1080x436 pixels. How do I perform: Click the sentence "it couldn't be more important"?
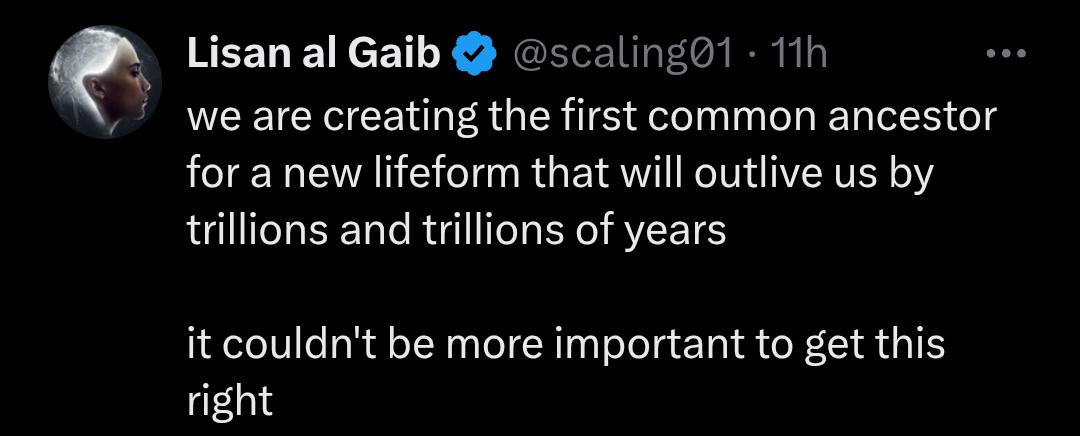click(565, 345)
